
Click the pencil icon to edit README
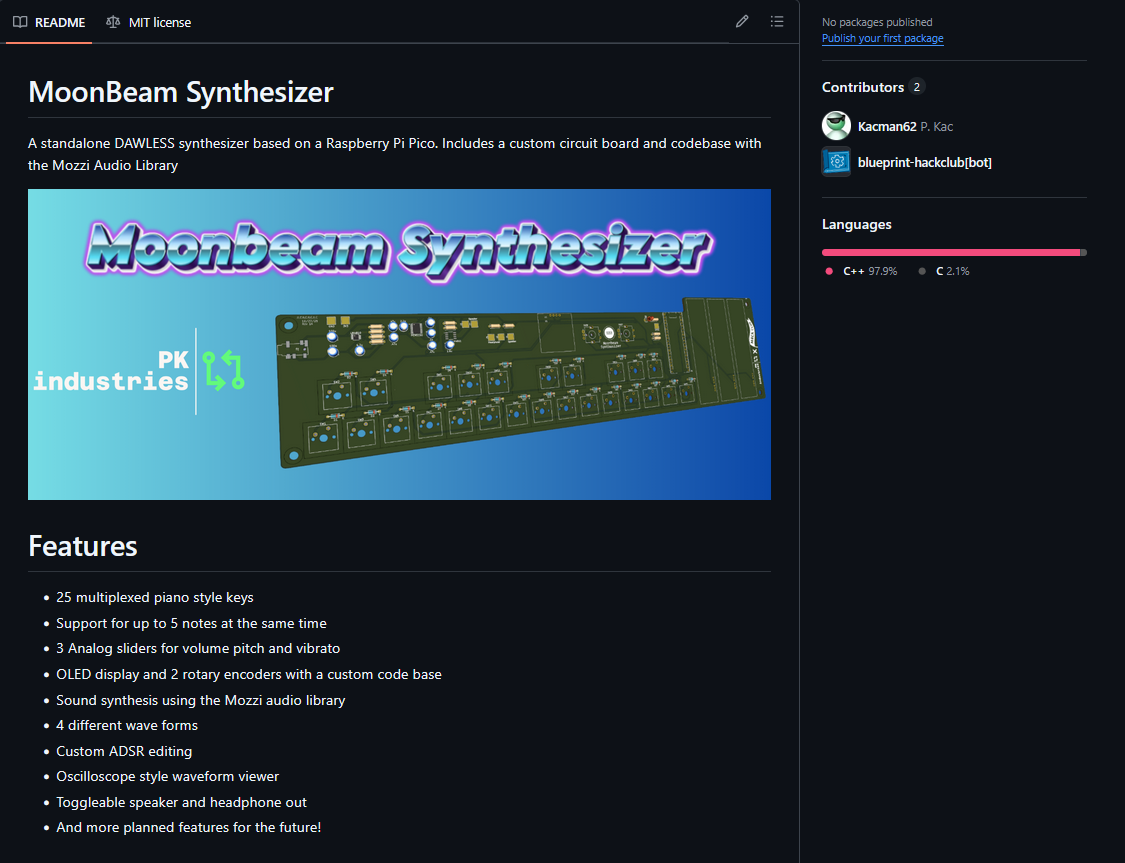(x=742, y=22)
